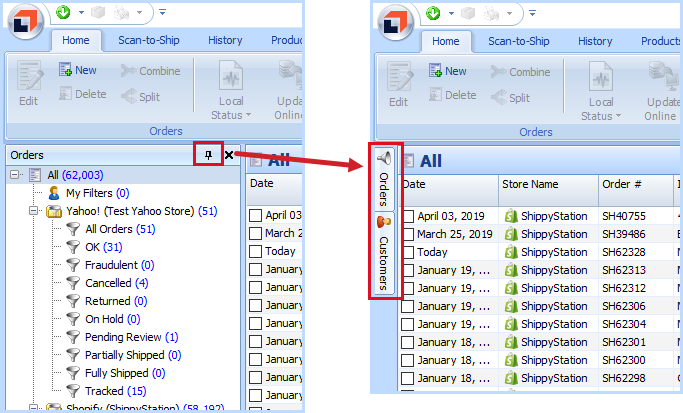Check the March 25, 2019 order row in right window
Screen dimensions: 683x413
(x=408, y=234)
